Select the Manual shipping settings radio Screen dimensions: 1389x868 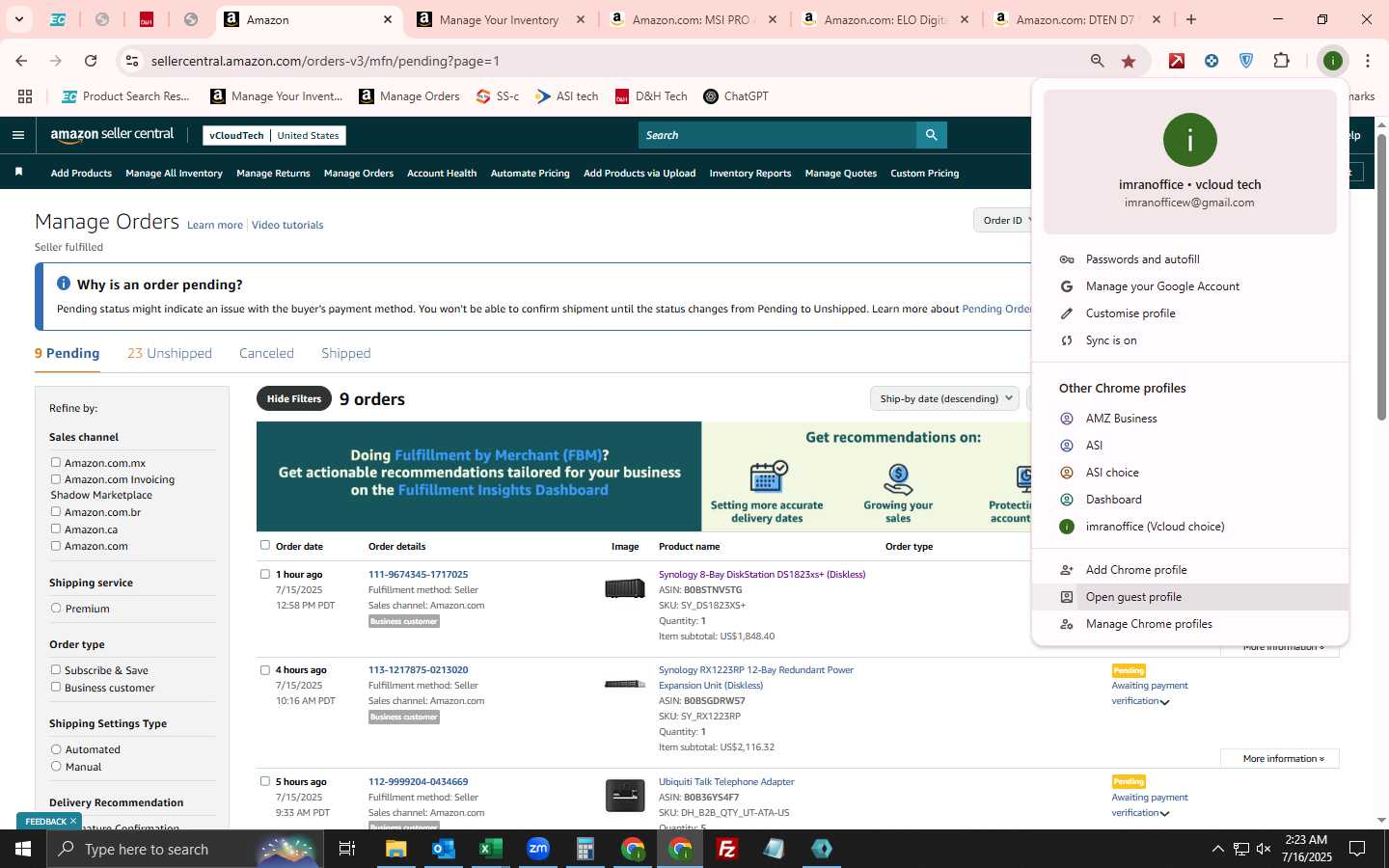pyautogui.click(x=56, y=767)
